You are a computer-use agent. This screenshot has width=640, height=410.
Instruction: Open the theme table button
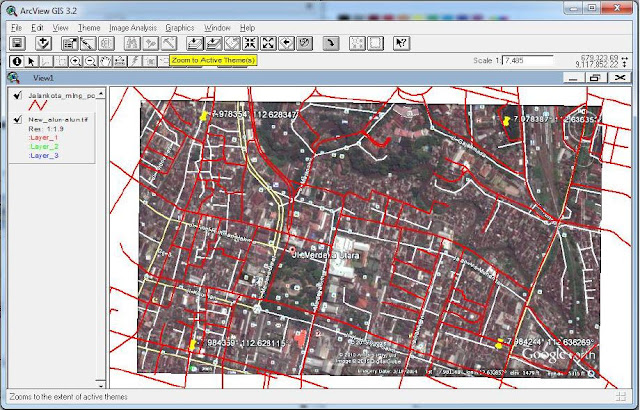106,43
